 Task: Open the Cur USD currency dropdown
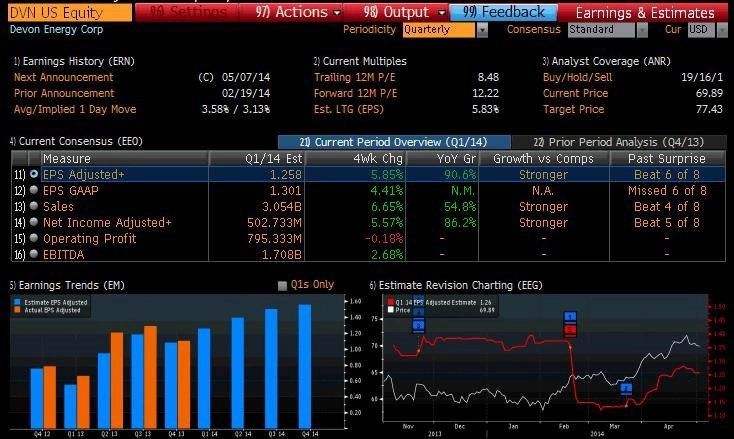coord(722,30)
